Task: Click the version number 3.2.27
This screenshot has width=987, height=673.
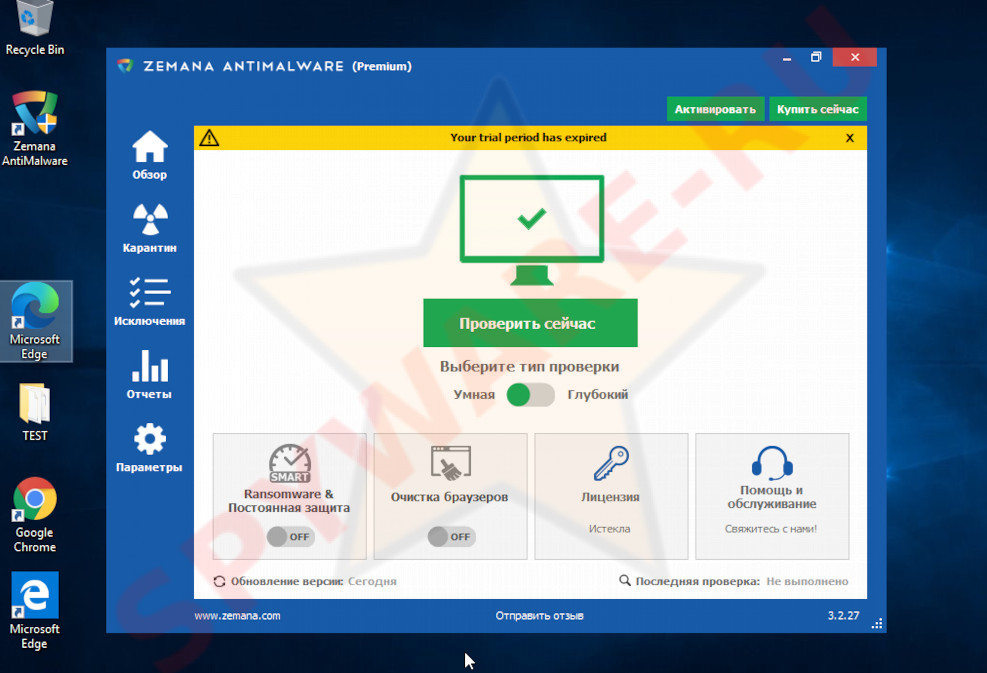Action: coord(843,616)
